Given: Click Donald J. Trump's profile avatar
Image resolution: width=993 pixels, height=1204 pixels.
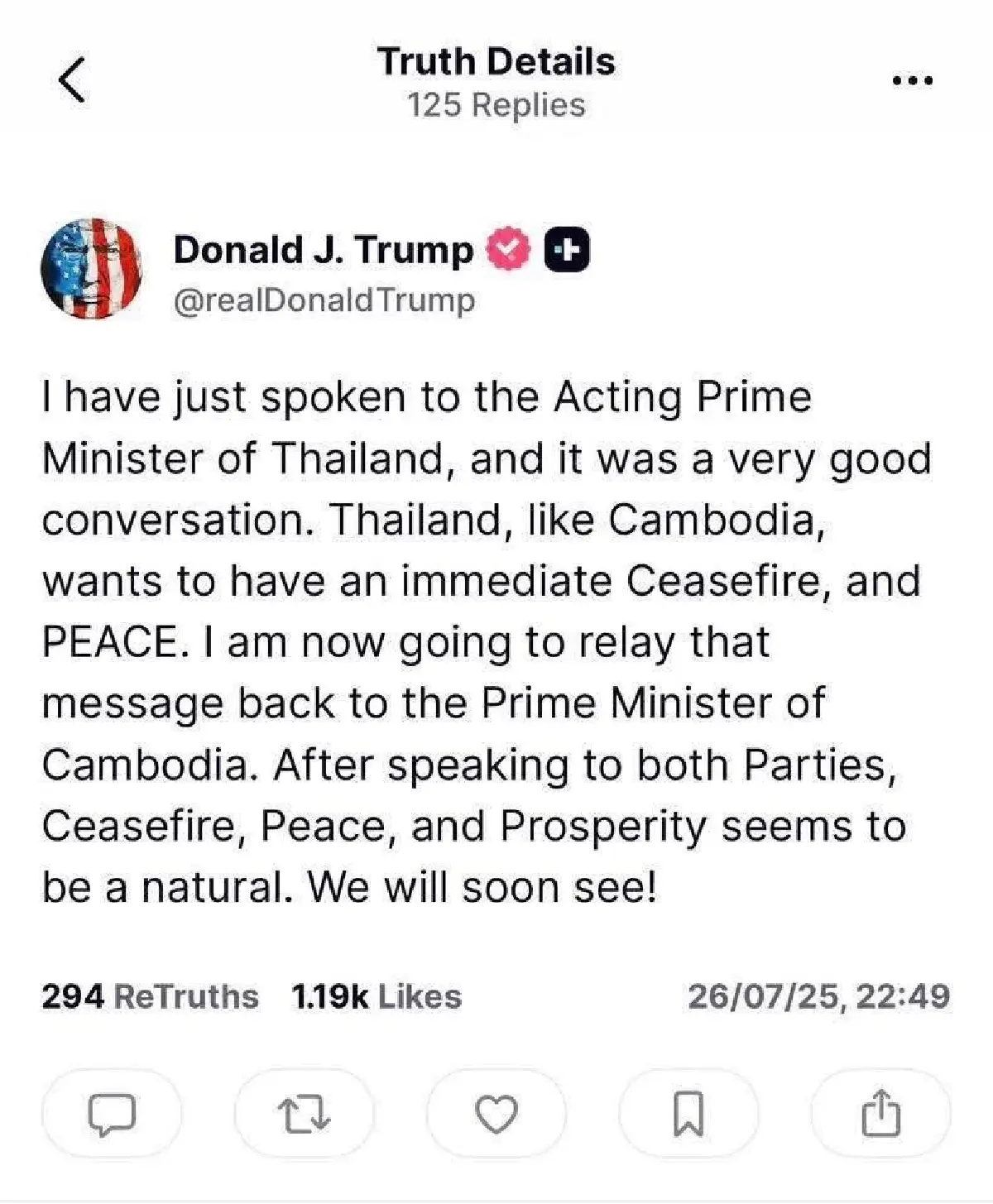Looking at the screenshot, I should [x=92, y=268].
